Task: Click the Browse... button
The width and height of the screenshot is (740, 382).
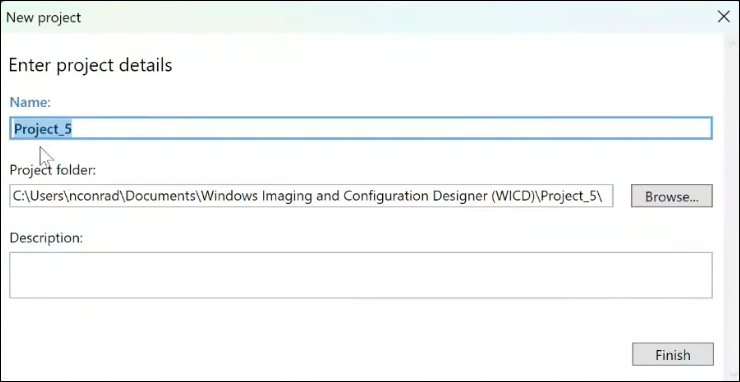Action: coord(672,196)
